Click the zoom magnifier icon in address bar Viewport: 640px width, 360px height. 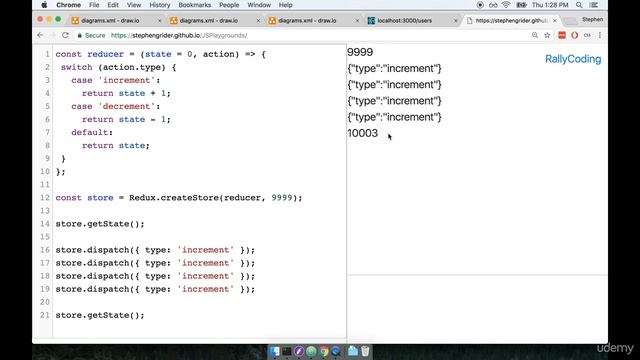(535, 35)
